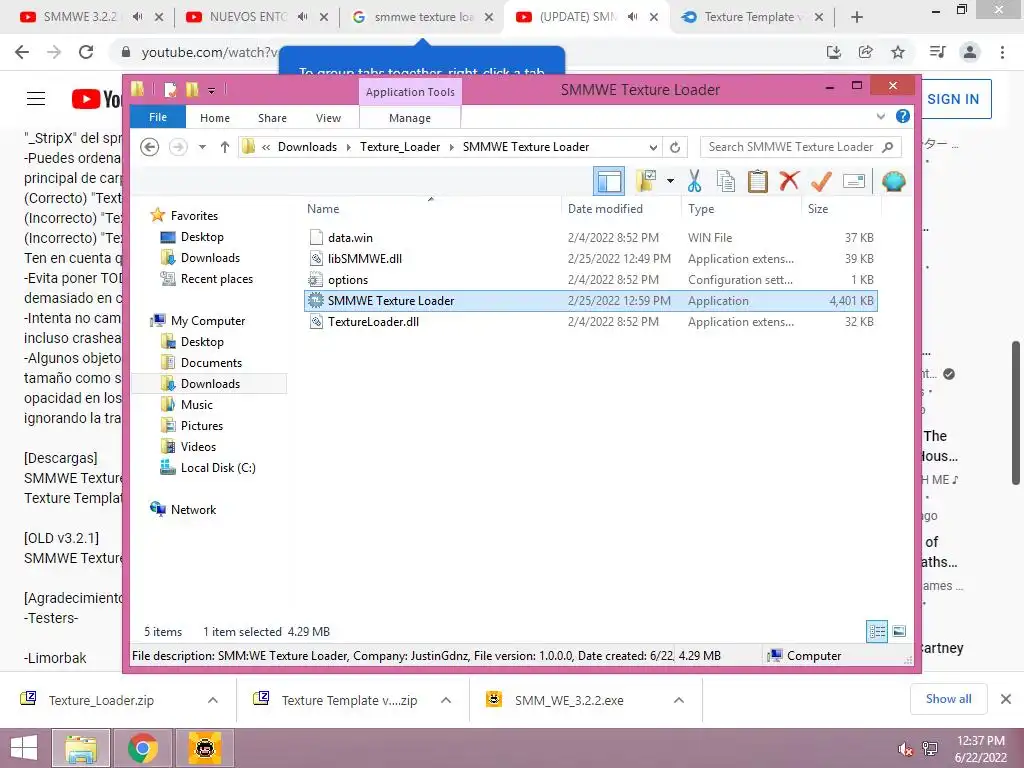This screenshot has width=1024, height=768.
Task: Open the Home ribbon tab
Action: (x=215, y=118)
